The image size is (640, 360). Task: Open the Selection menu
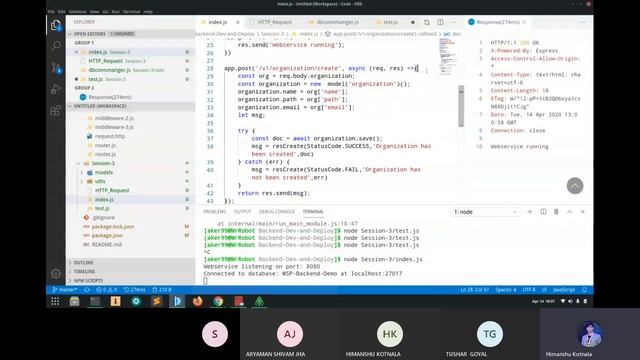coord(77,11)
